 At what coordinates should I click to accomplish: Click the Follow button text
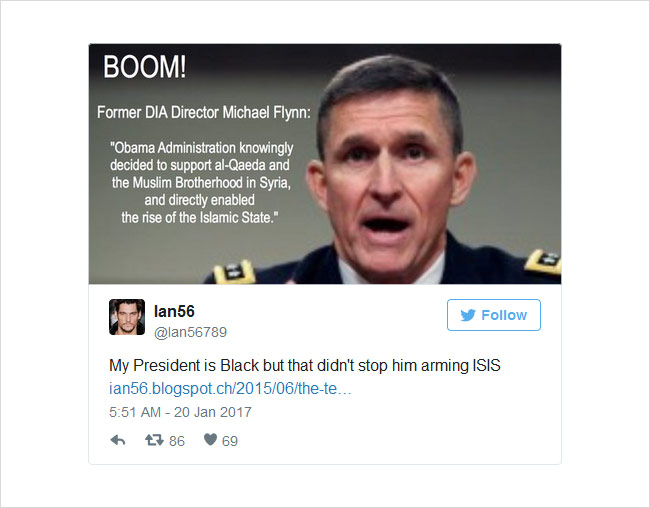pos(504,315)
